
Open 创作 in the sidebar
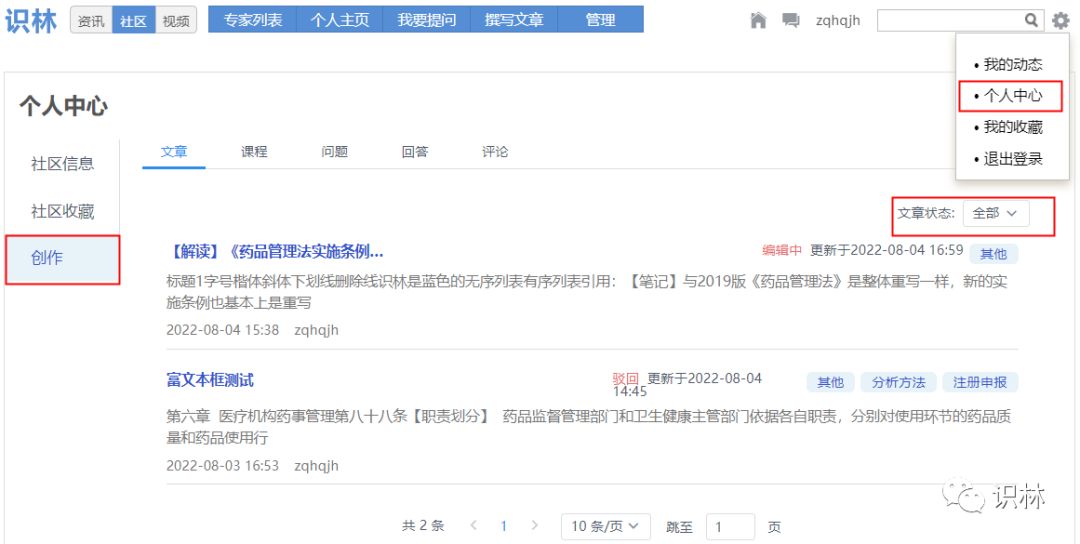[x=62, y=259]
